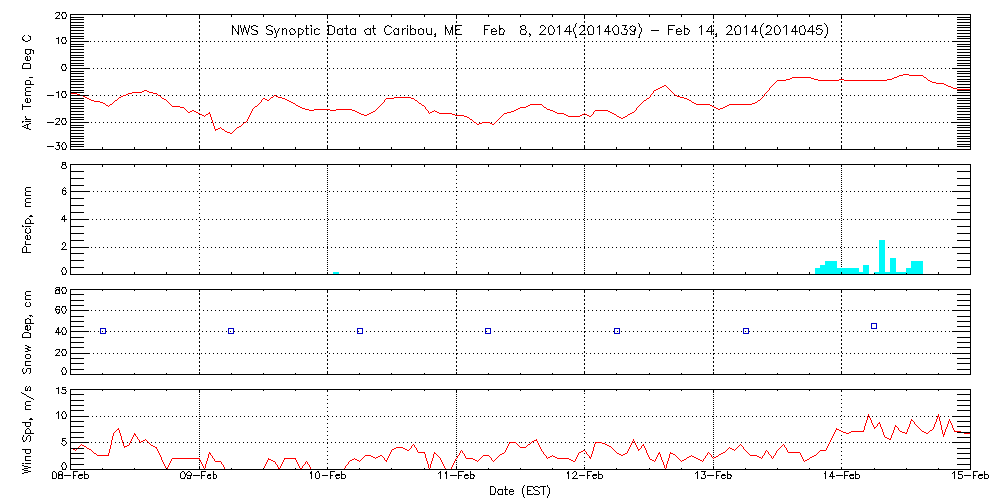Click the "6" tick on Precip axis
The image size is (1000, 500).
point(62,192)
